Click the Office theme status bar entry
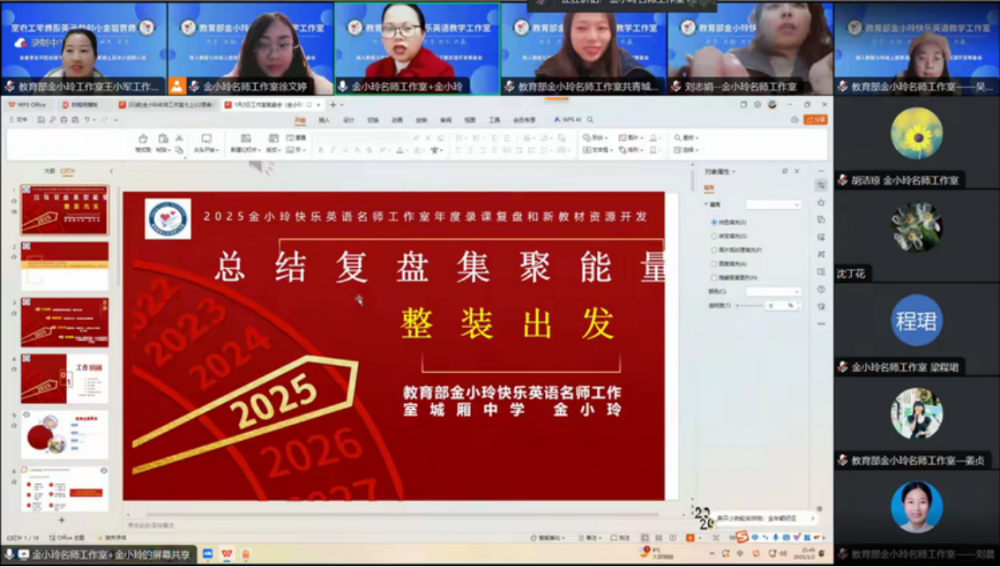This screenshot has height=567, width=1000. [x=67, y=538]
